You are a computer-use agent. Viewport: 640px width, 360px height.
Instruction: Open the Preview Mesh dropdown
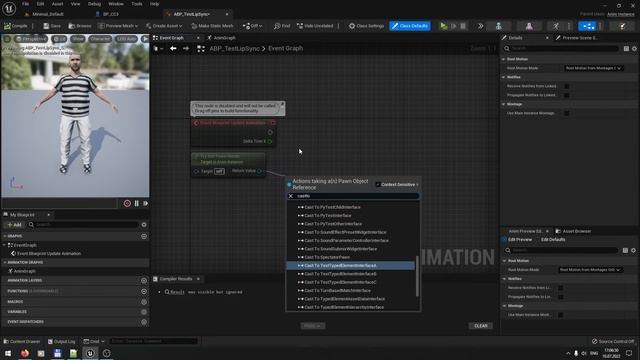point(119,26)
